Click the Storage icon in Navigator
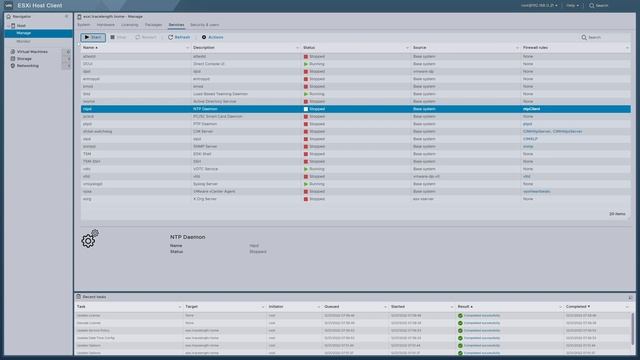Image resolution: width=640 pixels, height=360 pixels. (13, 59)
